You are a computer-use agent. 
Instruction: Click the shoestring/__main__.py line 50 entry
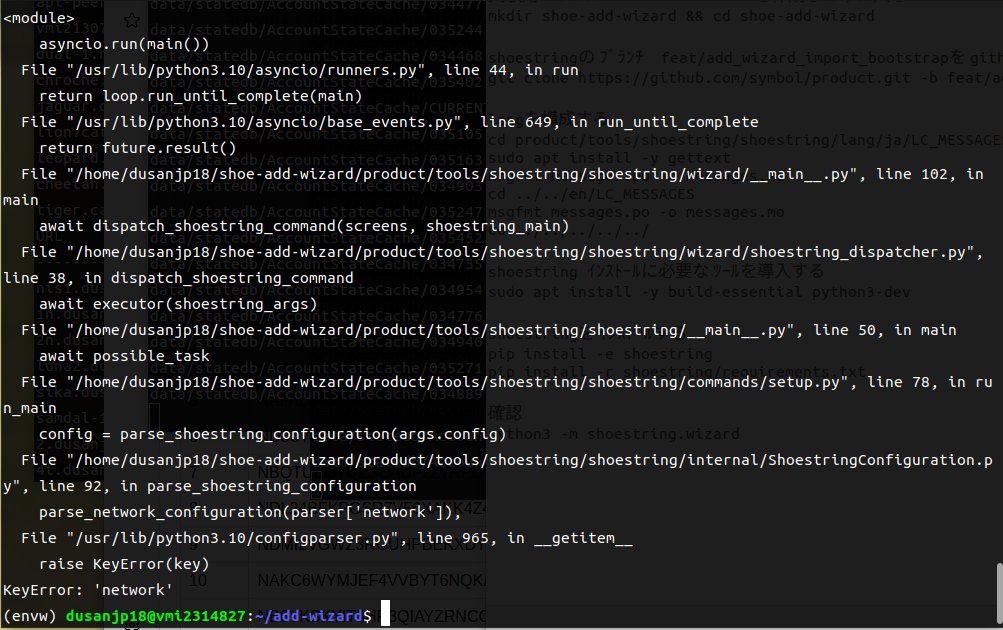coord(489,330)
